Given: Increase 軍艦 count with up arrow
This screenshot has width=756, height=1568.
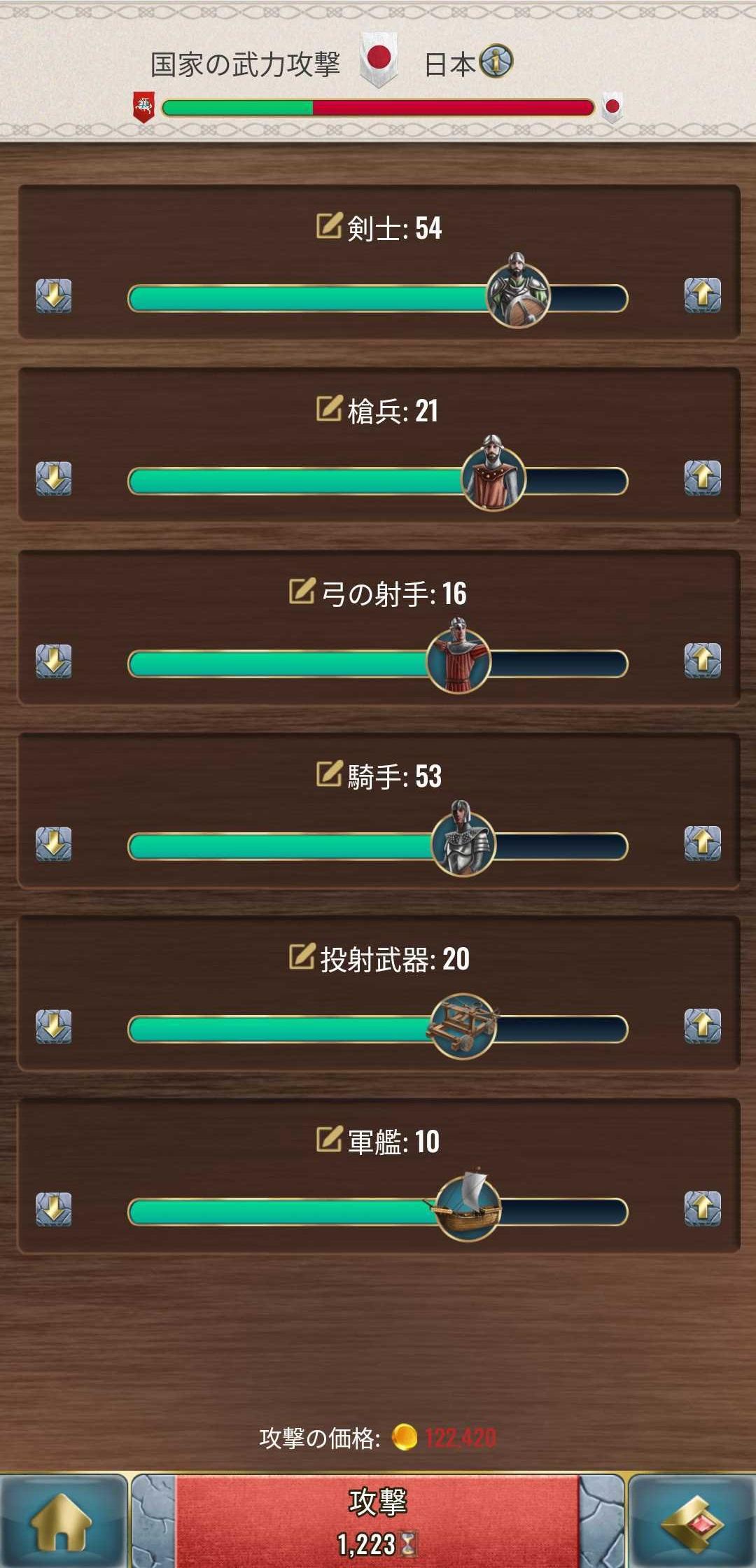Looking at the screenshot, I should point(703,1209).
